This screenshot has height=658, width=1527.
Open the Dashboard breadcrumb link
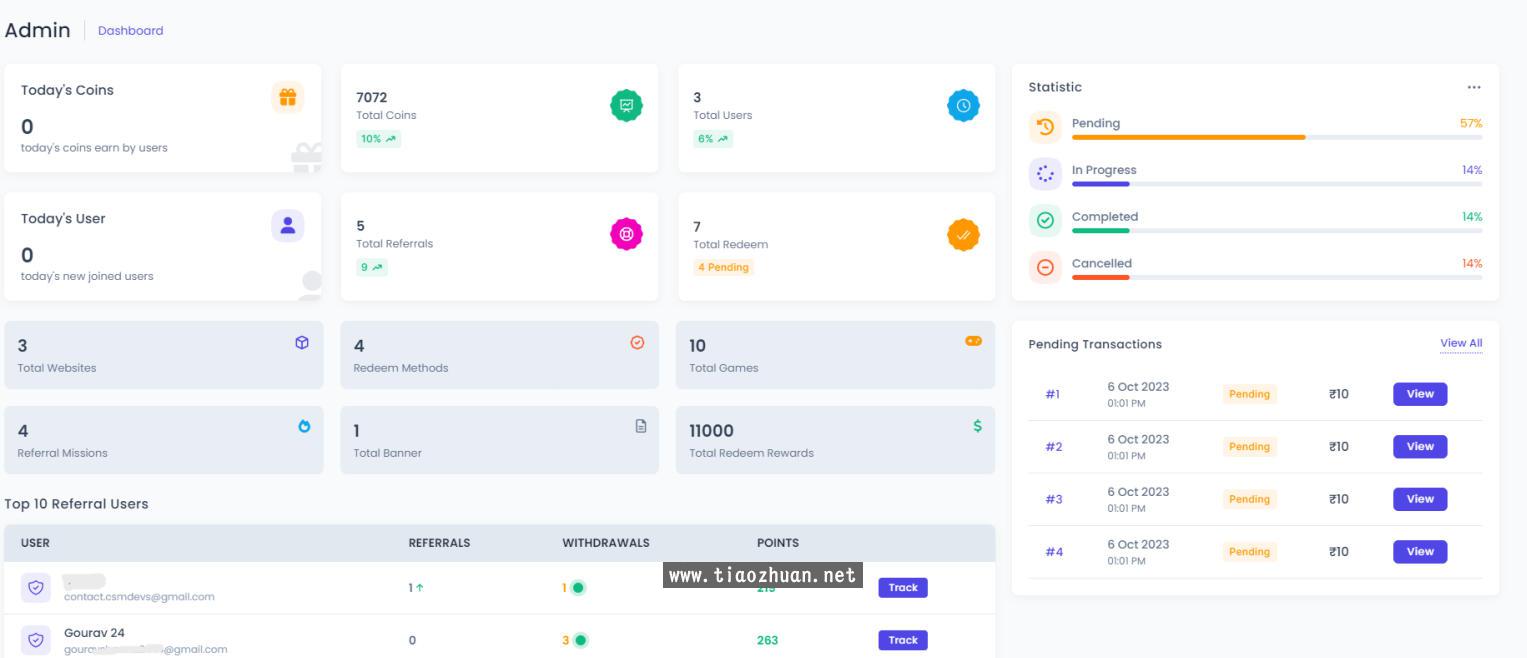(x=130, y=31)
